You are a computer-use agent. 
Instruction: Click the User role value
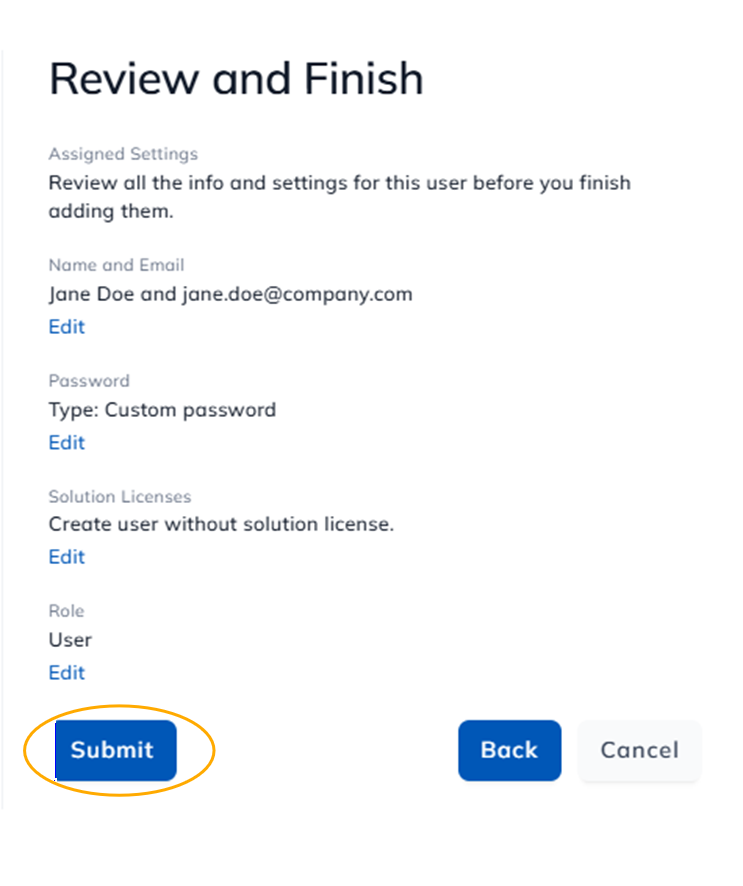tap(70, 640)
